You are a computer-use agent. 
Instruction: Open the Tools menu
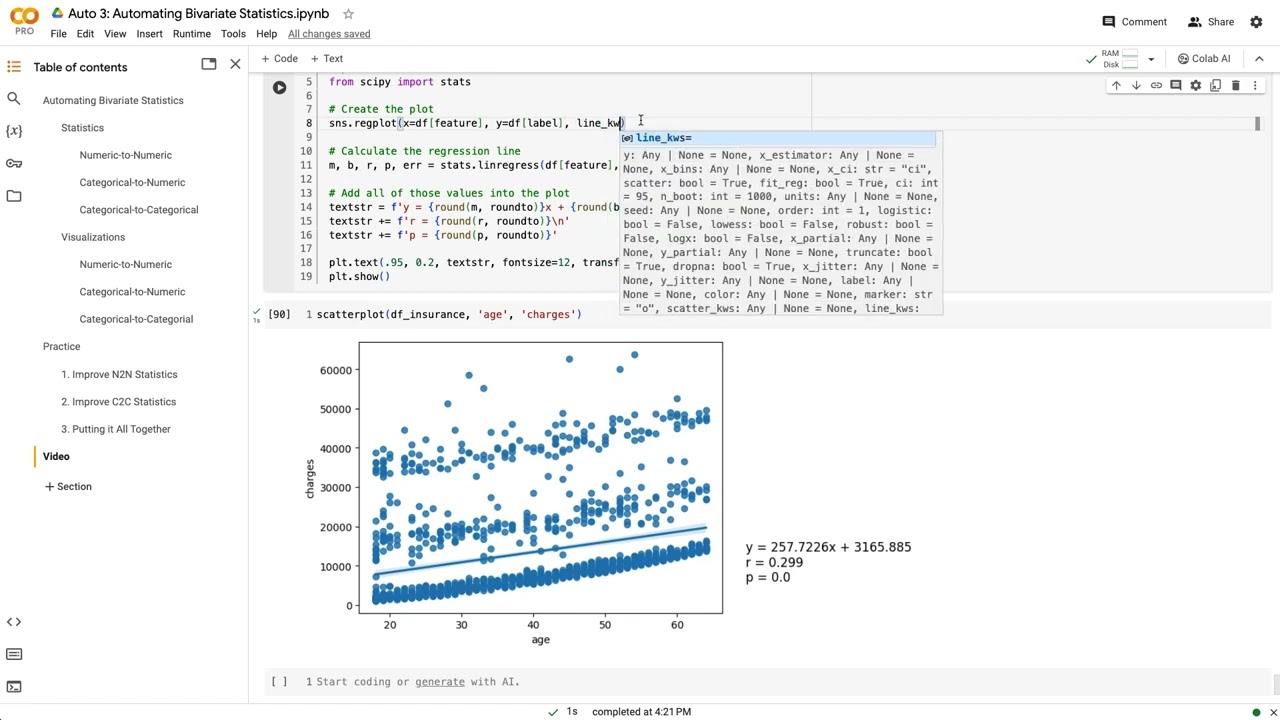tap(233, 34)
